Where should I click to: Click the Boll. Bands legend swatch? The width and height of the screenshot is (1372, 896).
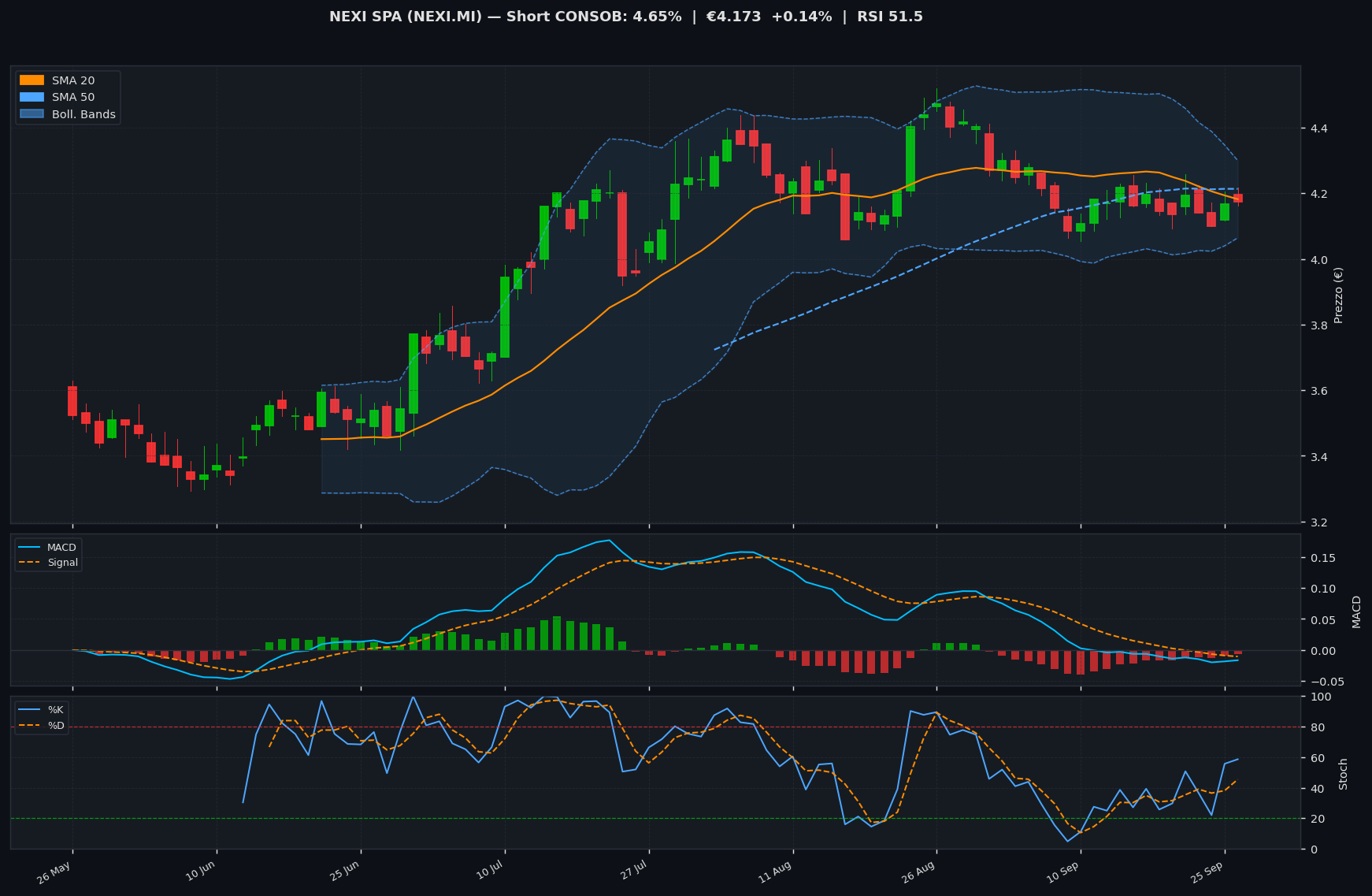32,114
